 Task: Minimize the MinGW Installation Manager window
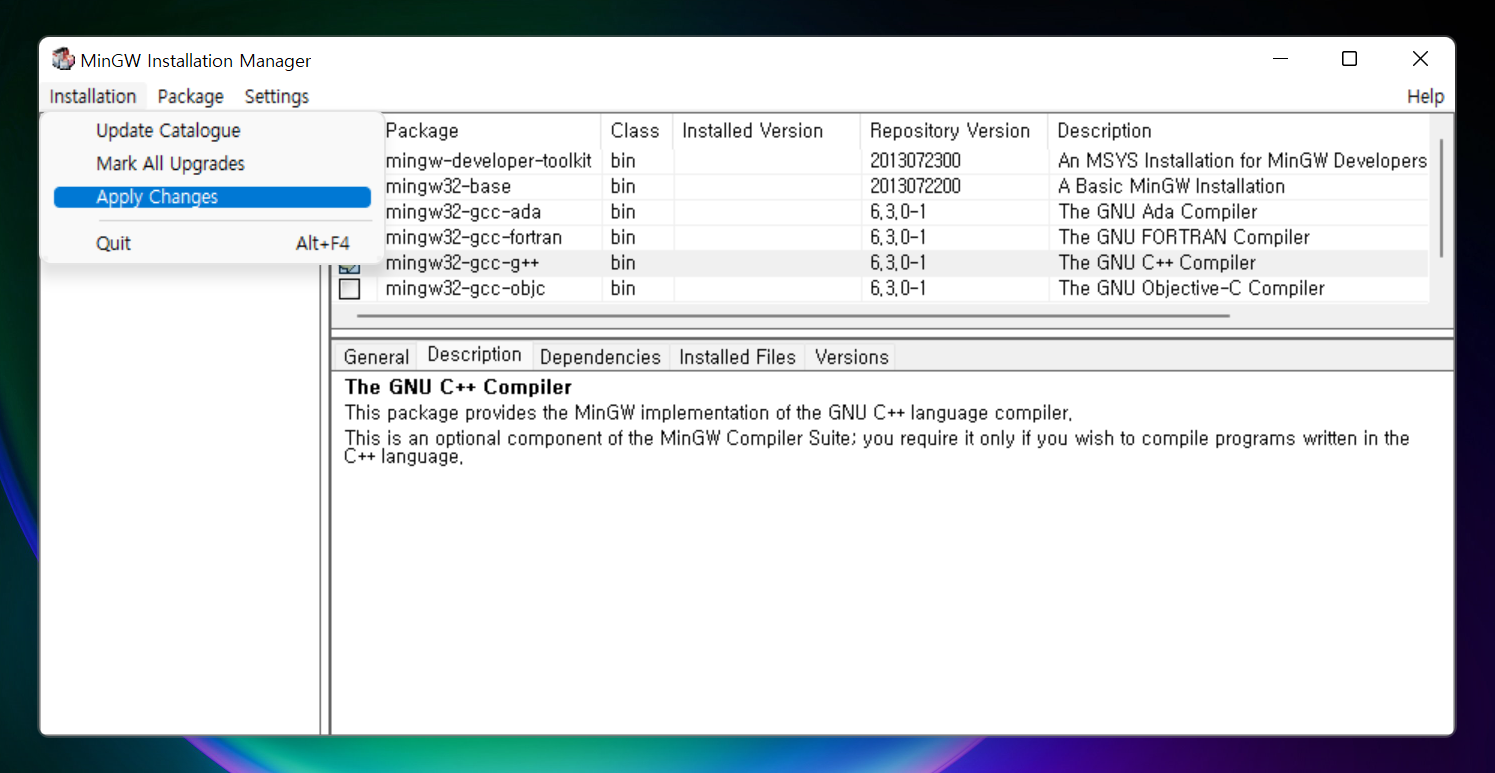coord(1281,60)
